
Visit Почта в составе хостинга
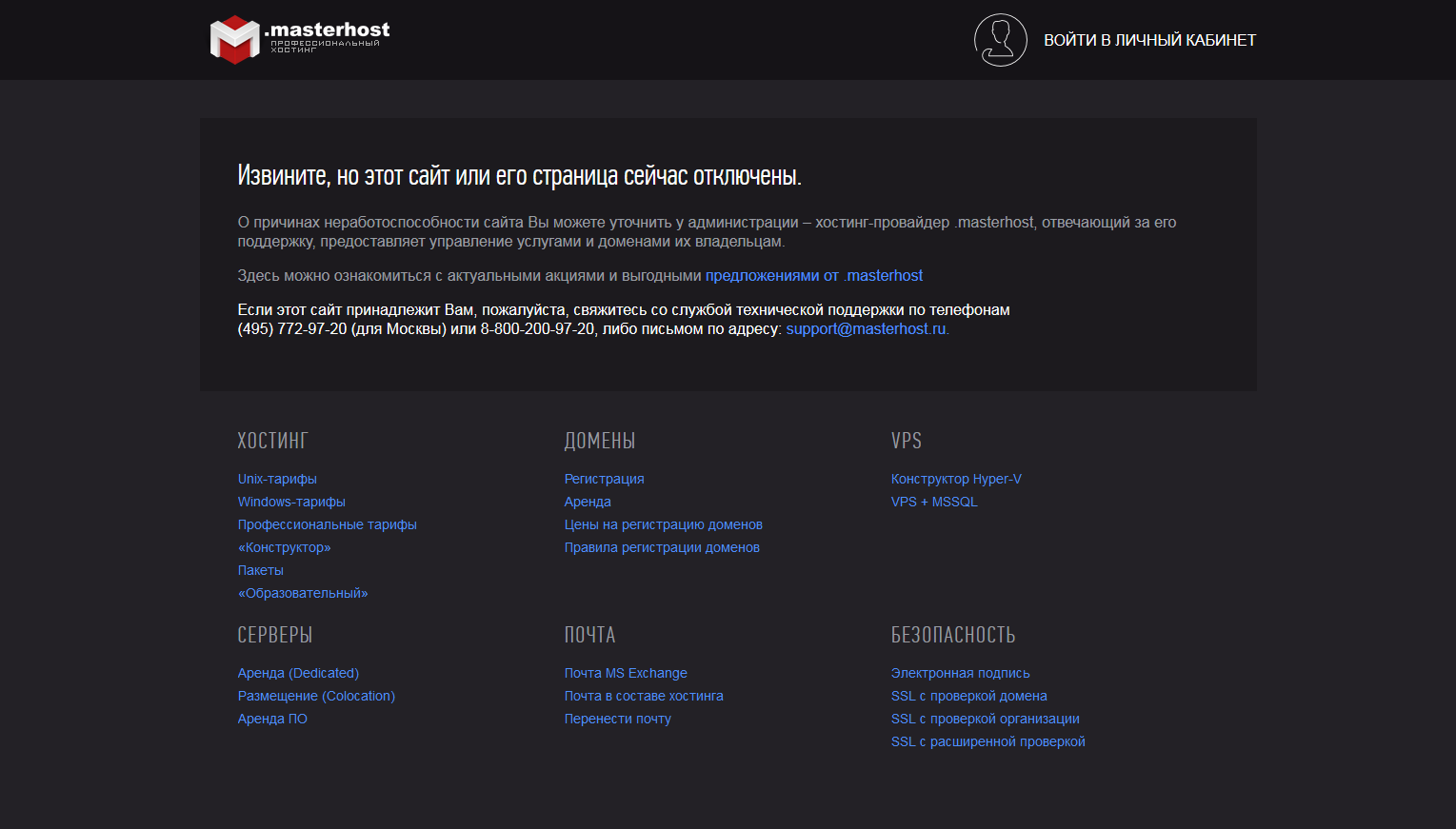pos(644,696)
